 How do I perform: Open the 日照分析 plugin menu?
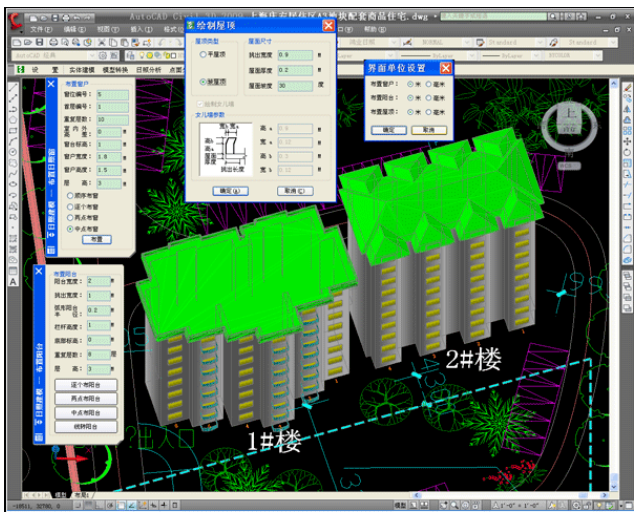pos(149,70)
